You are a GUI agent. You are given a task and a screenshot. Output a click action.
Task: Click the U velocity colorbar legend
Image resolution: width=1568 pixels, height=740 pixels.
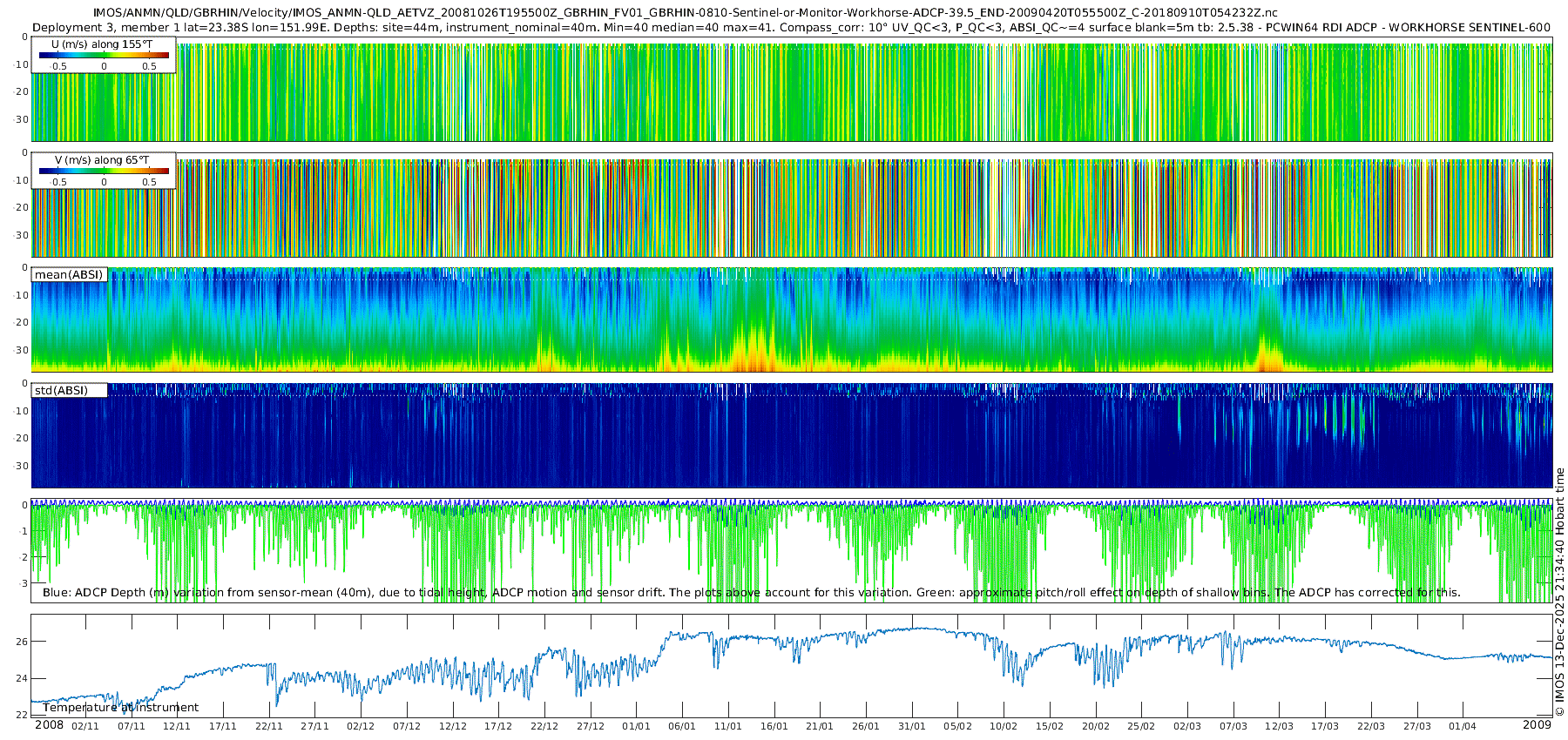point(104,56)
